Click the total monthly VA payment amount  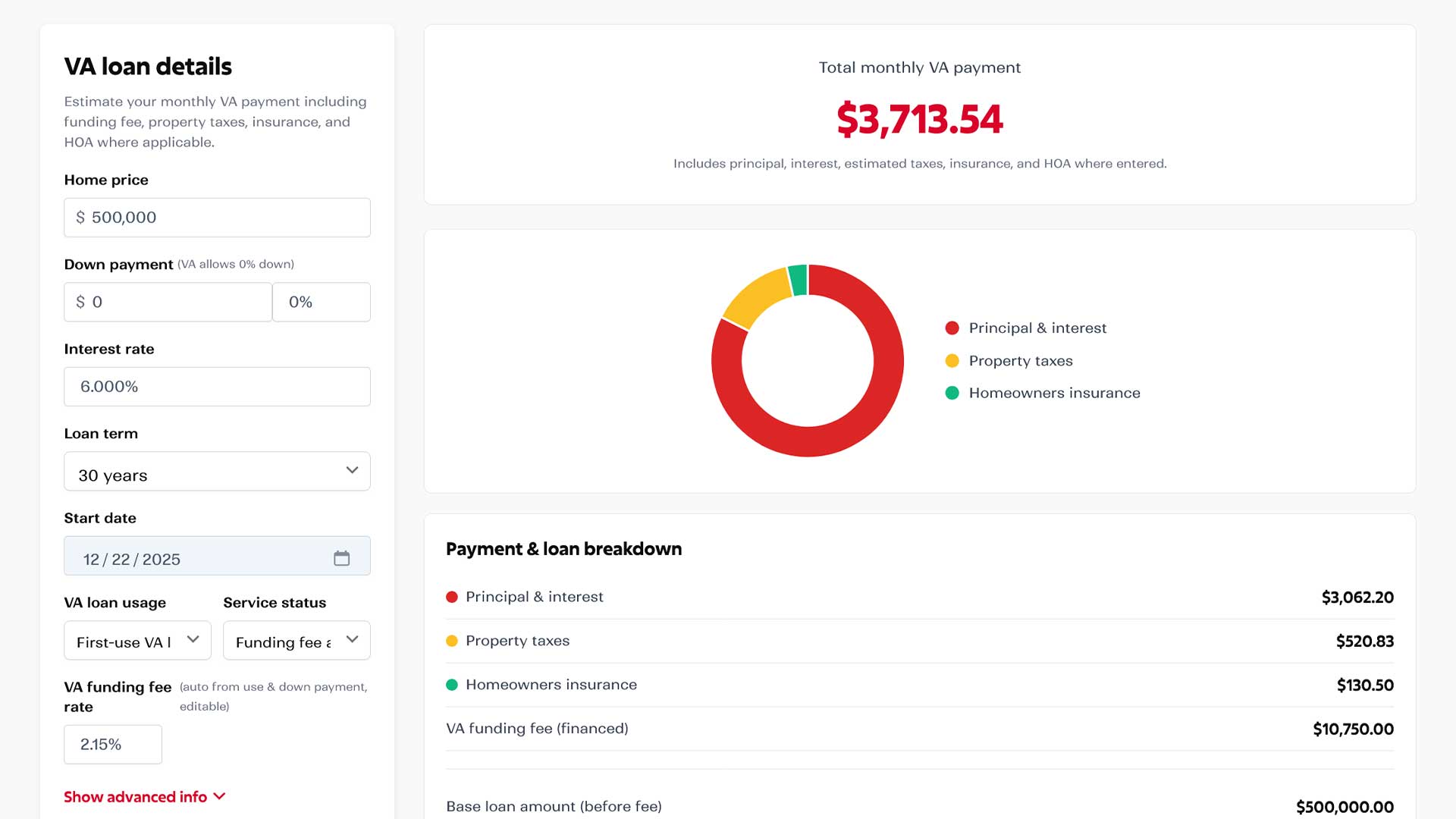coord(918,120)
